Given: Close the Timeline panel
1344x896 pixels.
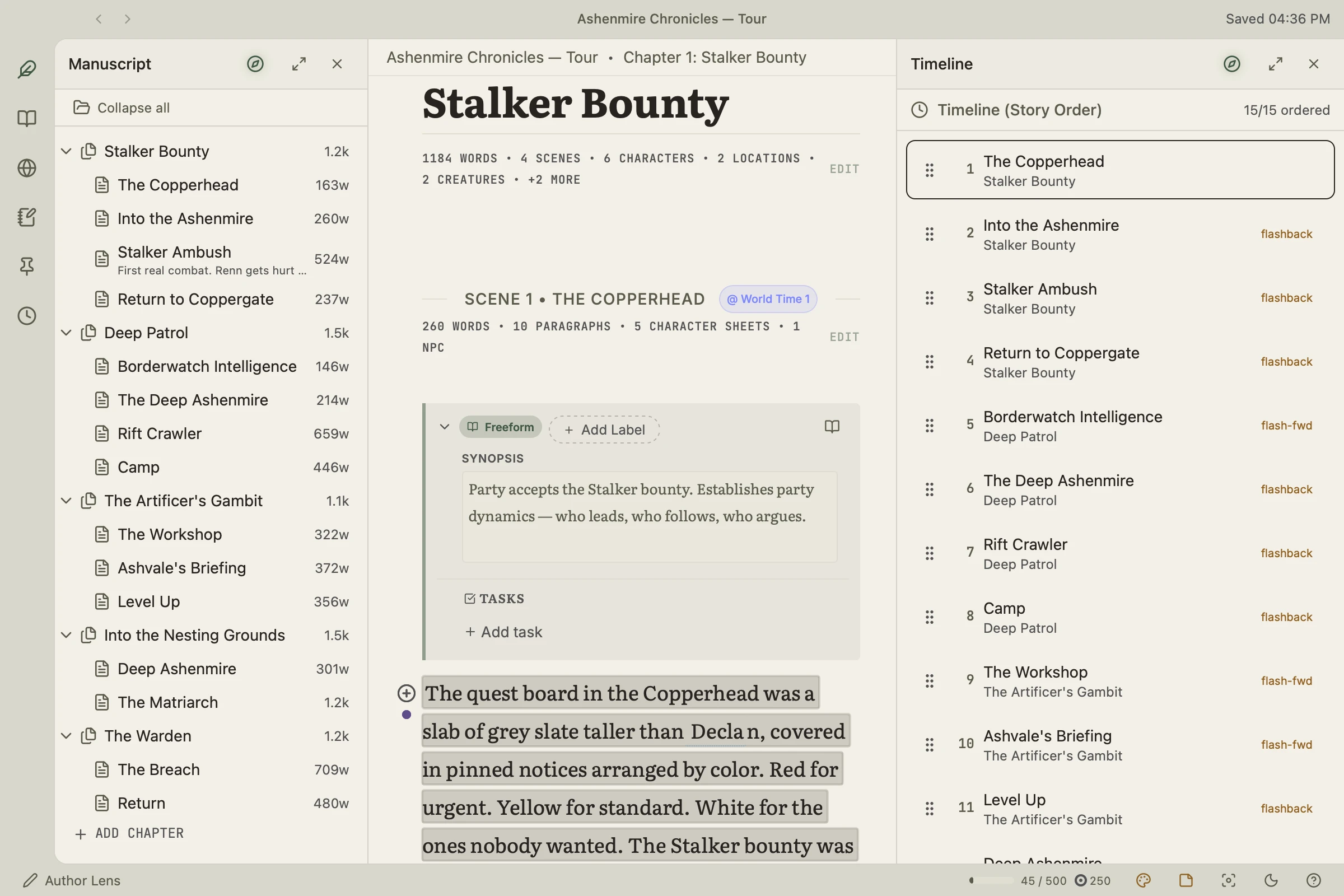Looking at the screenshot, I should click(x=1314, y=64).
